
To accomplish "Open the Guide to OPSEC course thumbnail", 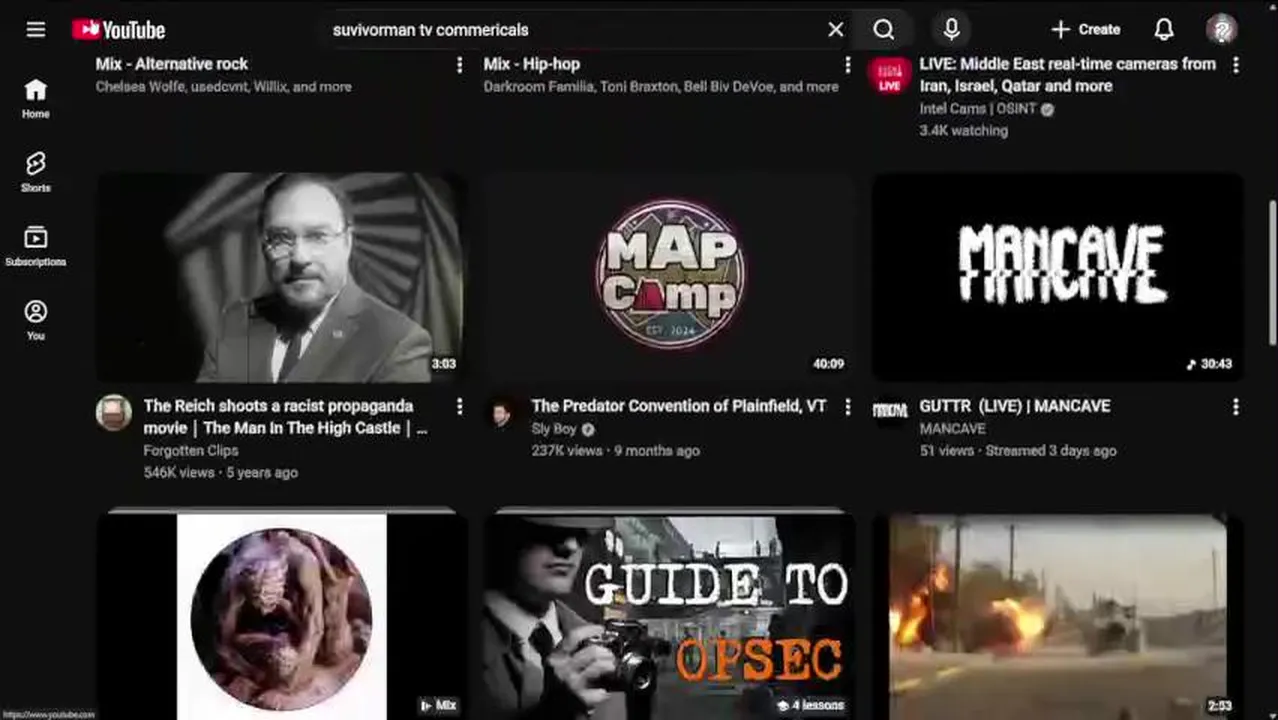I will coord(669,615).
